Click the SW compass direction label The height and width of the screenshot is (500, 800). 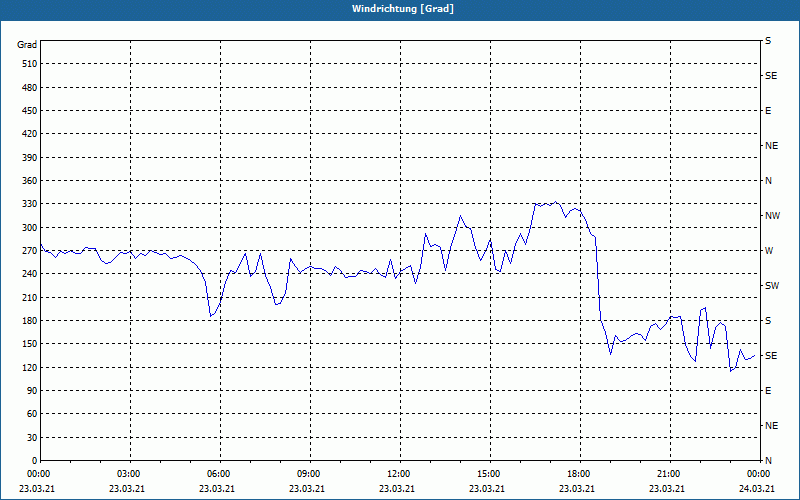click(x=772, y=286)
